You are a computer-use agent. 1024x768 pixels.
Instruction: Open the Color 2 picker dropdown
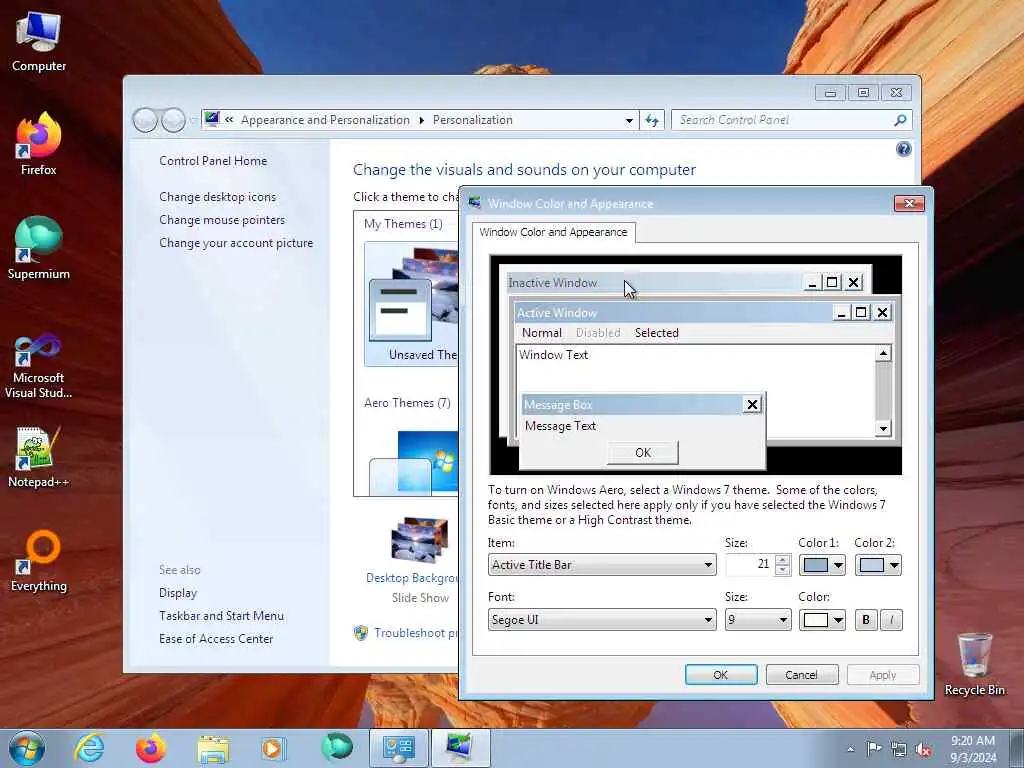click(x=878, y=565)
